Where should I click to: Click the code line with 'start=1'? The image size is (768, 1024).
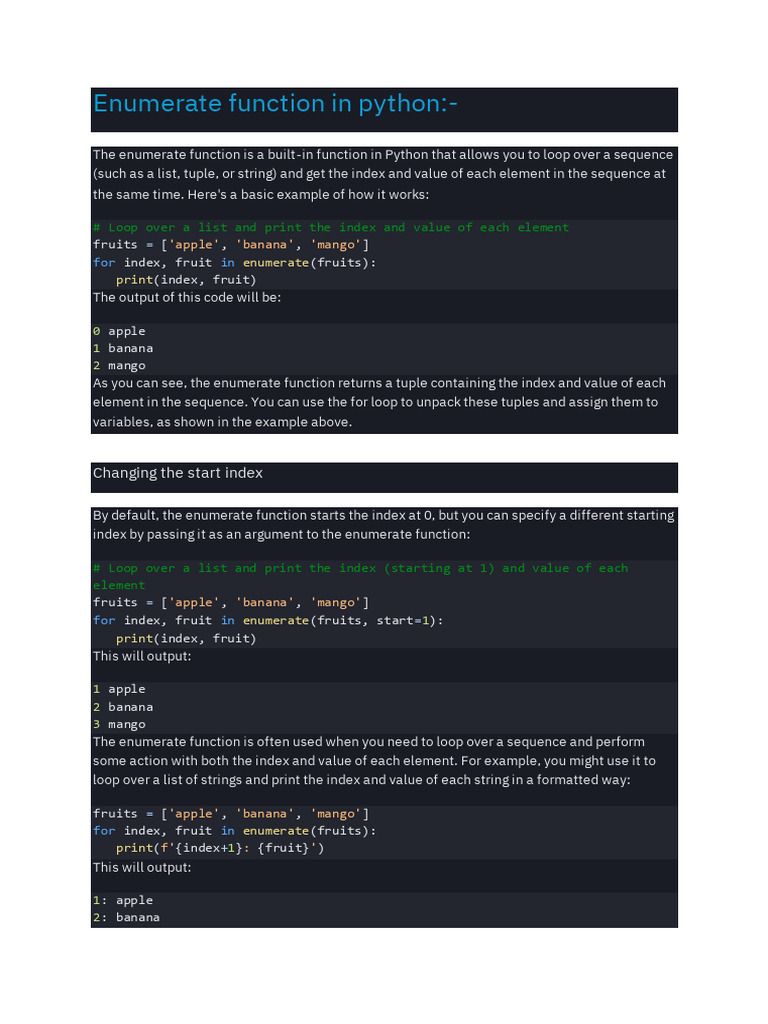268,620
